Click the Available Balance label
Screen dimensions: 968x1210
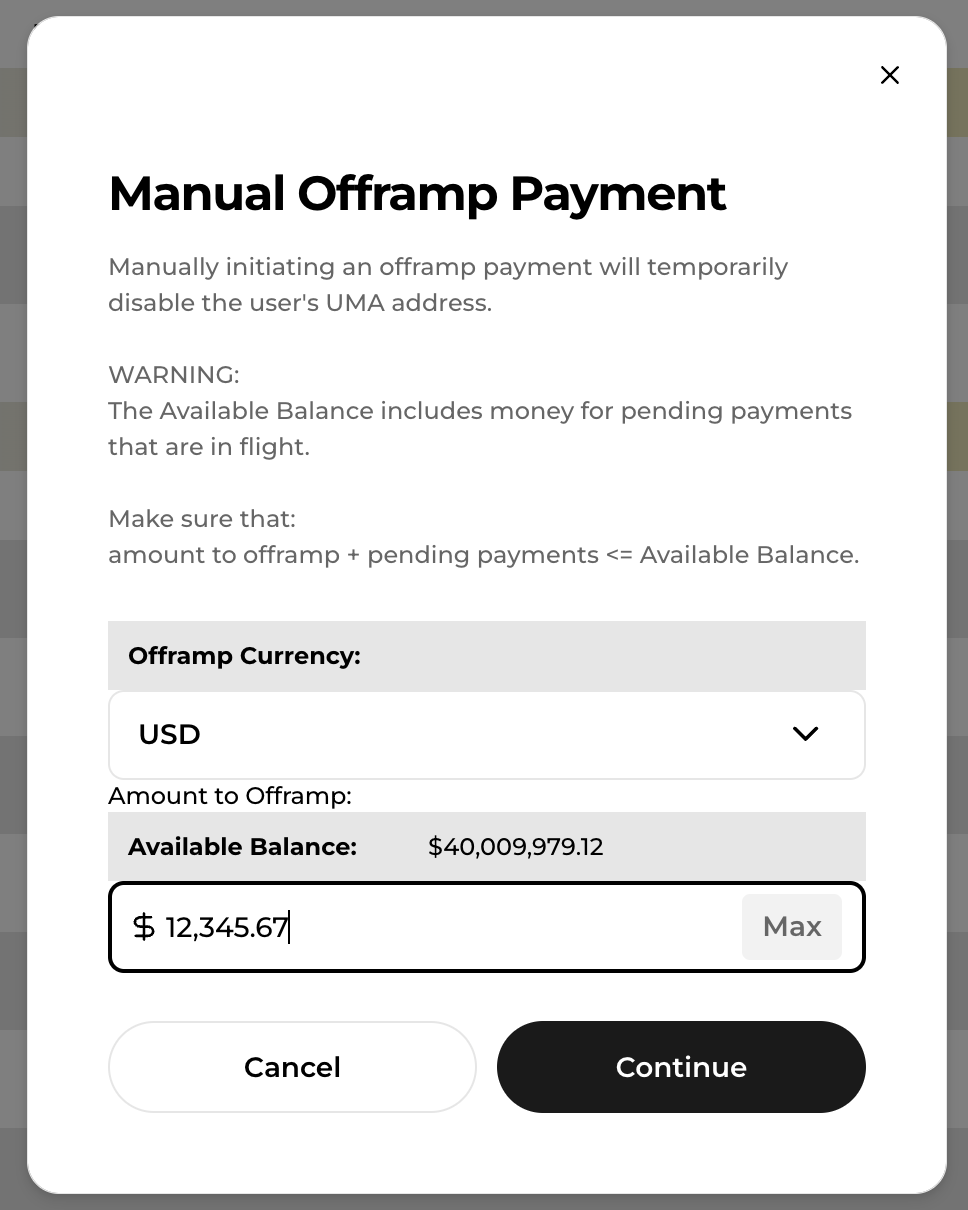coord(242,847)
